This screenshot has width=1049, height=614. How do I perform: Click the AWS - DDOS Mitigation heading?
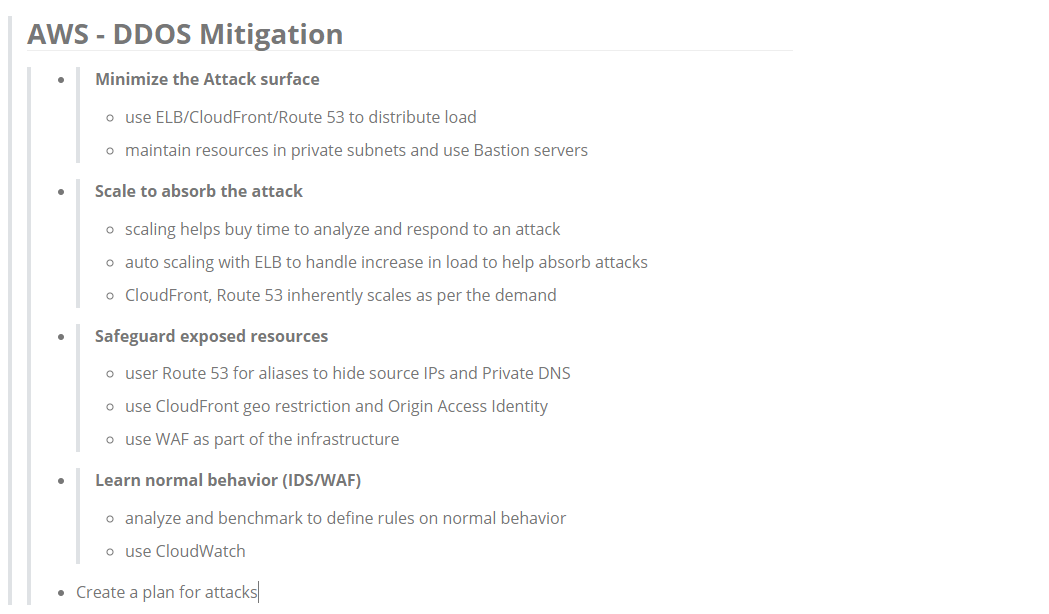click(185, 34)
